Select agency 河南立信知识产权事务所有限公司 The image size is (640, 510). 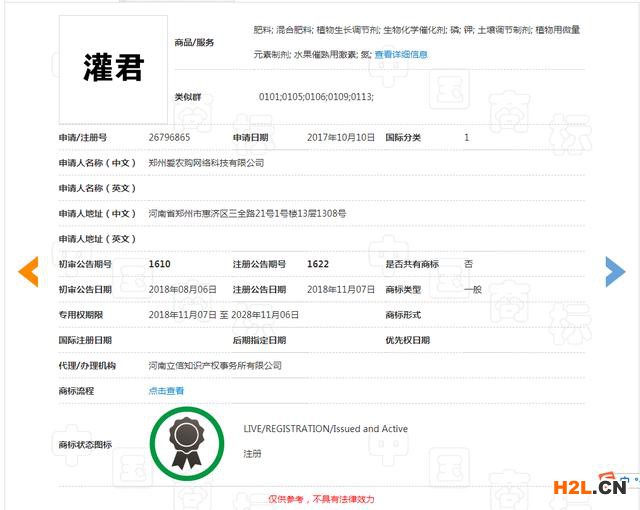pos(215,365)
